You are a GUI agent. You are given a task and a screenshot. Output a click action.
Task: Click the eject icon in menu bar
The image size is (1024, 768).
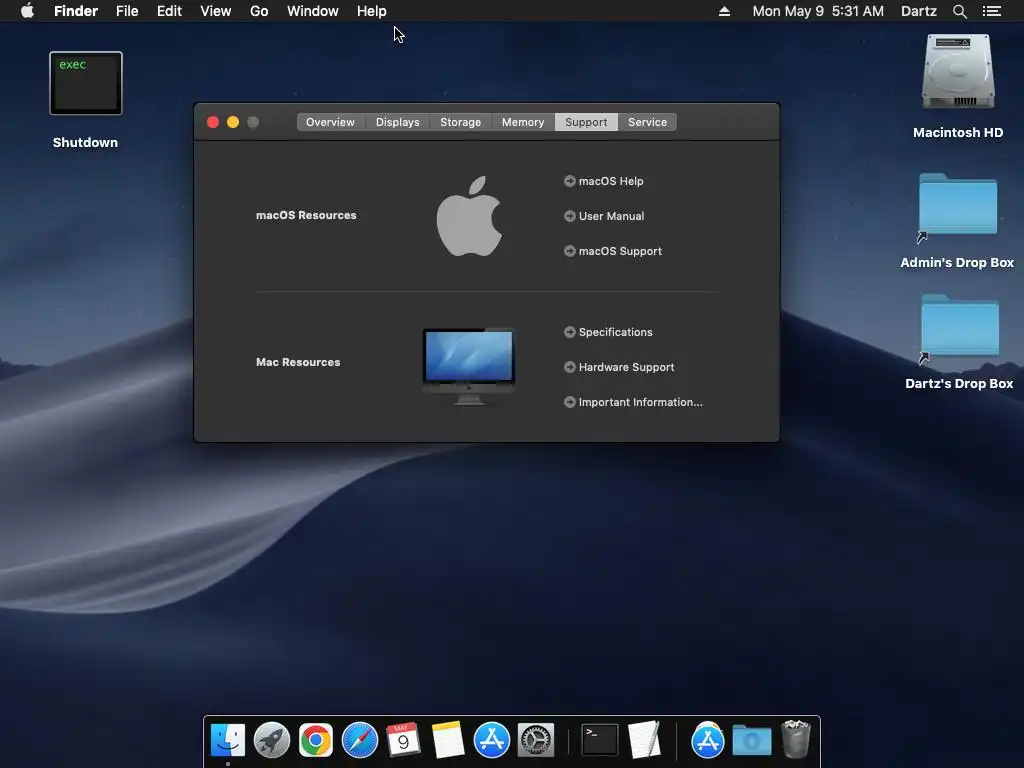pos(724,11)
